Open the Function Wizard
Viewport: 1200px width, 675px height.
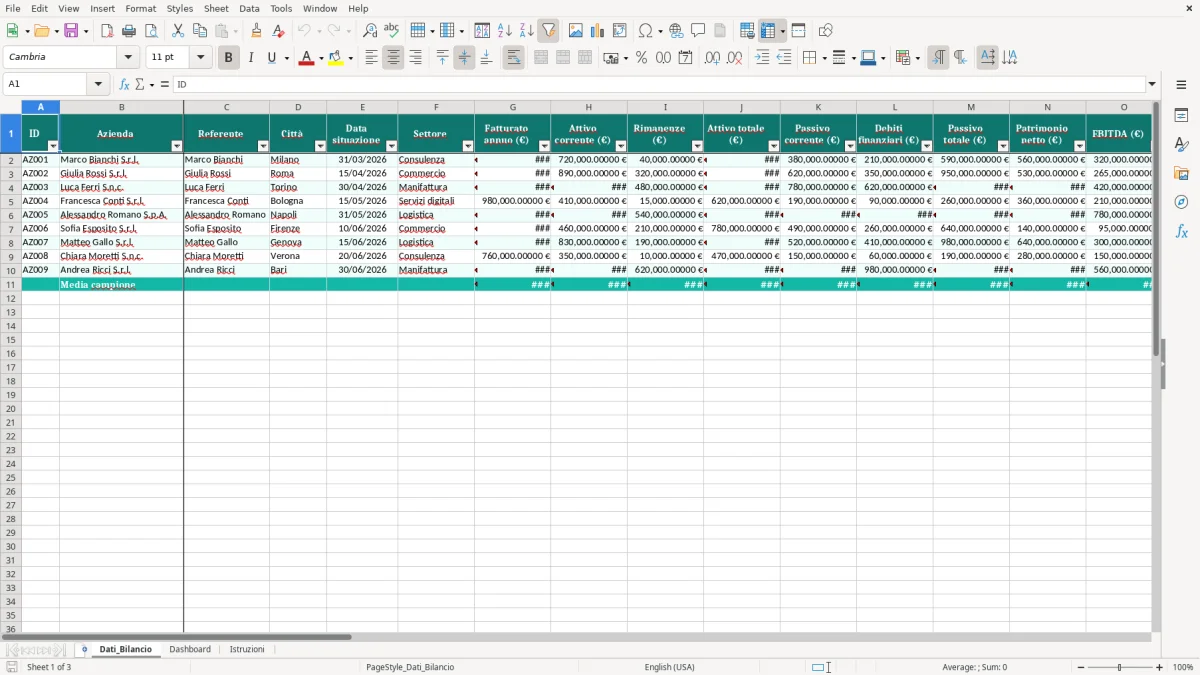click(125, 85)
